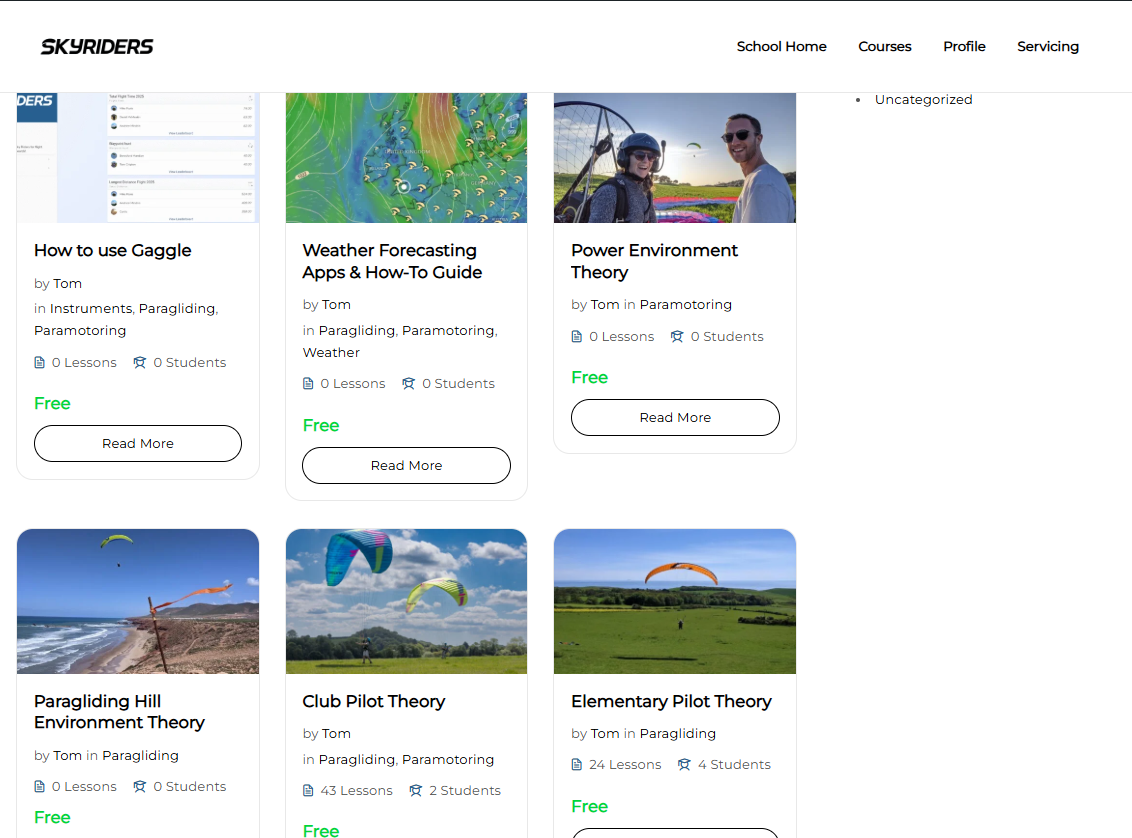
Task: Click Paramotoring category on Weather Forecasting card
Action: point(448,331)
